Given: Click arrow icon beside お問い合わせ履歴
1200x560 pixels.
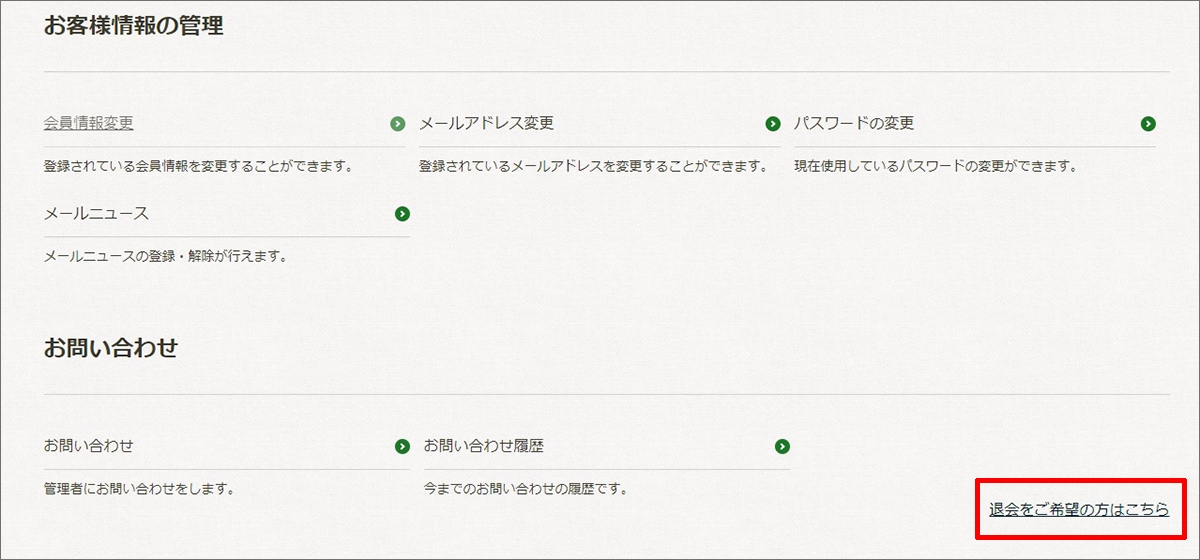Looking at the screenshot, I should (x=782, y=446).
